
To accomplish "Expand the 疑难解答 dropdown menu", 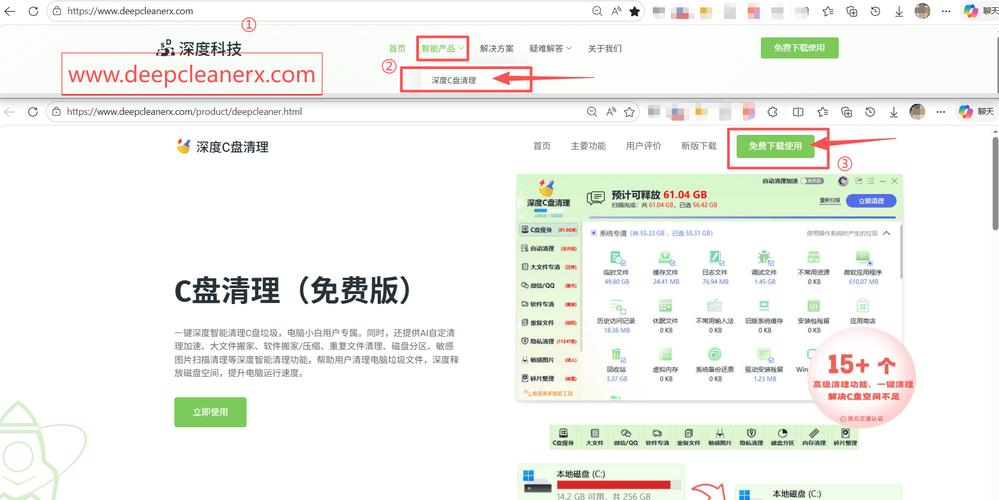I will tap(550, 48).
